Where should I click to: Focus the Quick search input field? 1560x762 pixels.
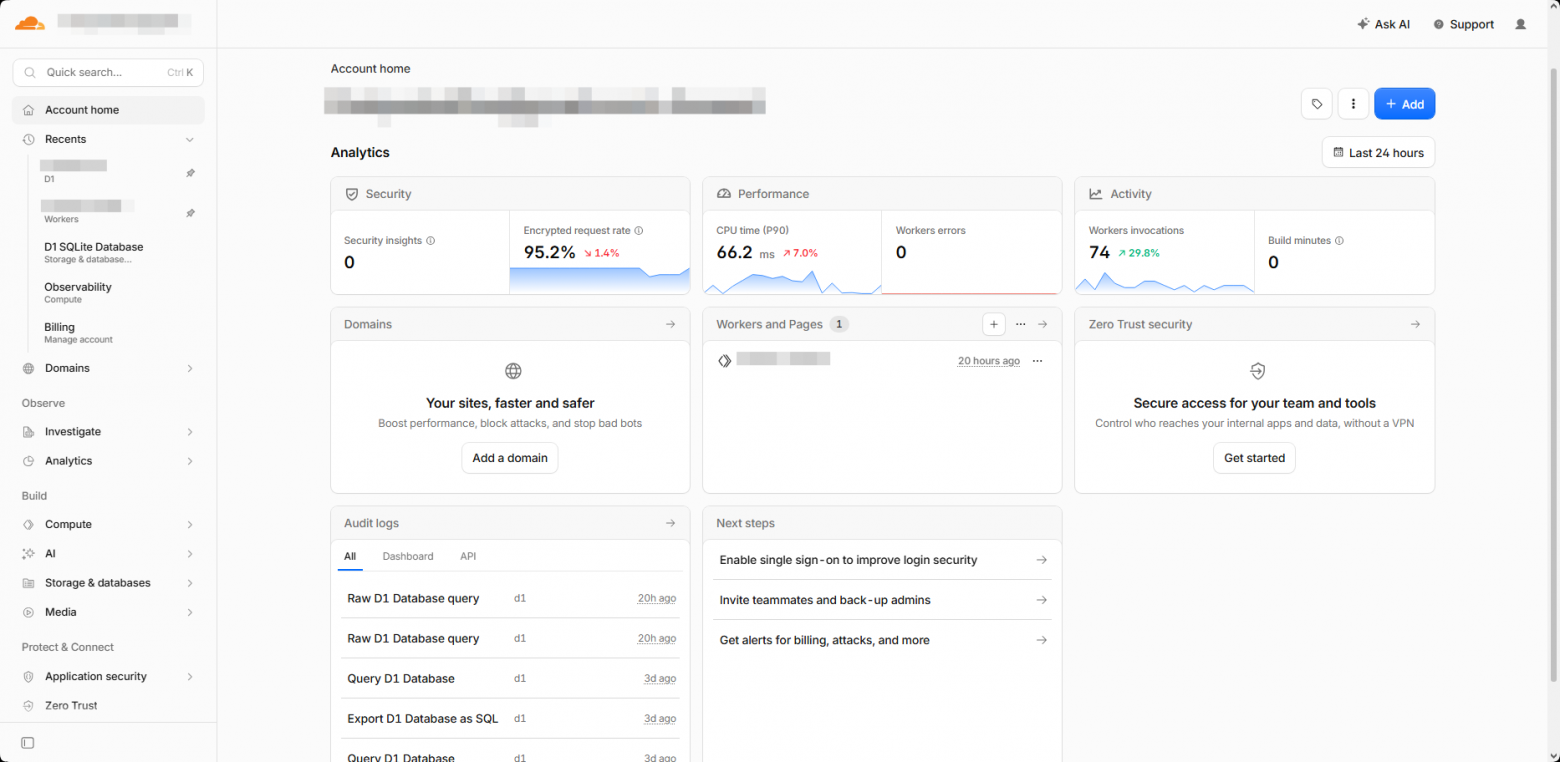(108, 72)
